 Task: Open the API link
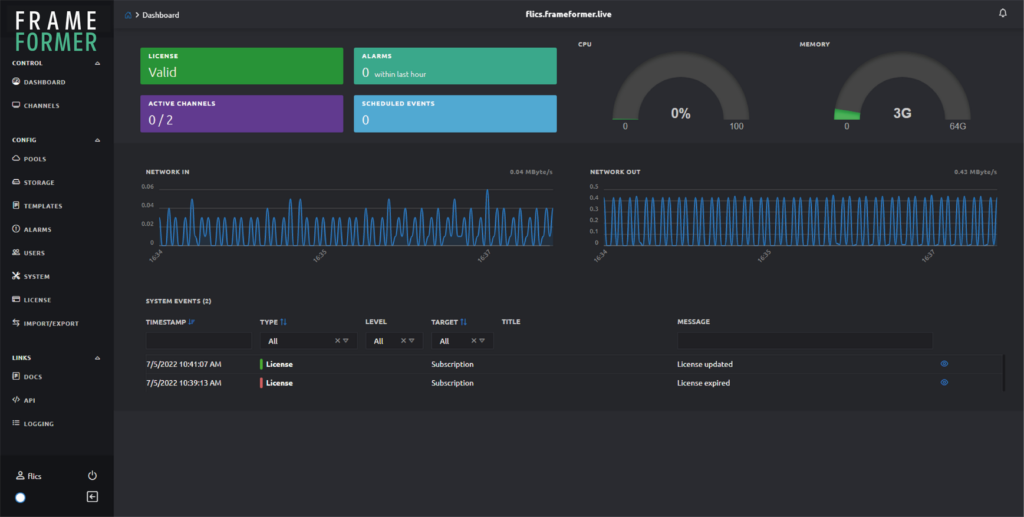(x=24, y=400)
